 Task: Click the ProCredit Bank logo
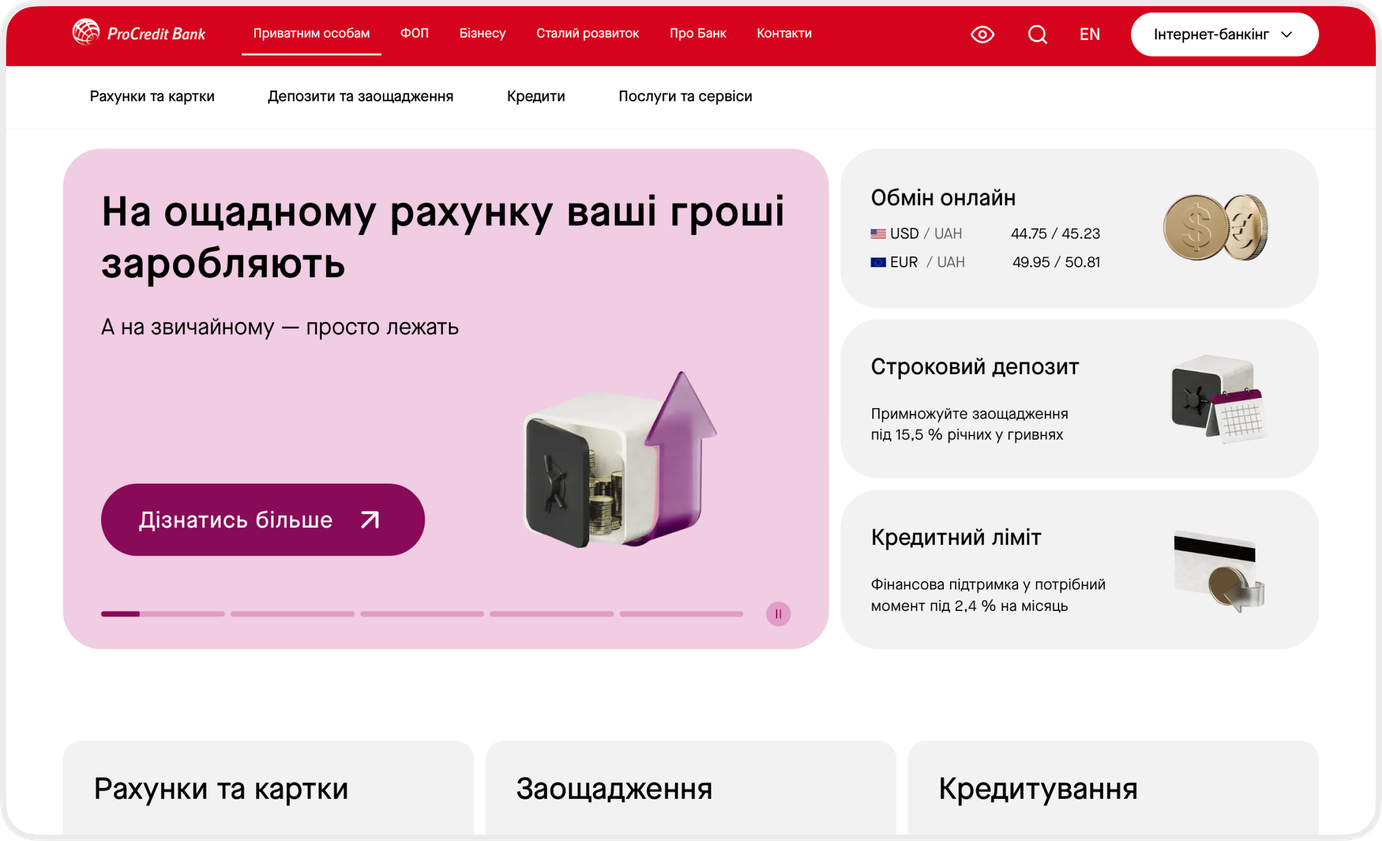tap(139, 33)
